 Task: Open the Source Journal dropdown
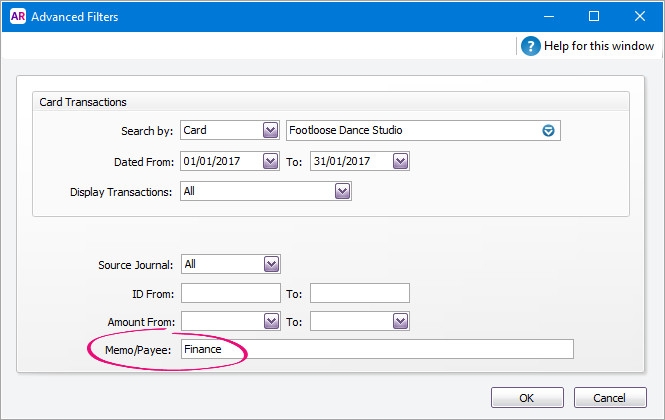270,264
